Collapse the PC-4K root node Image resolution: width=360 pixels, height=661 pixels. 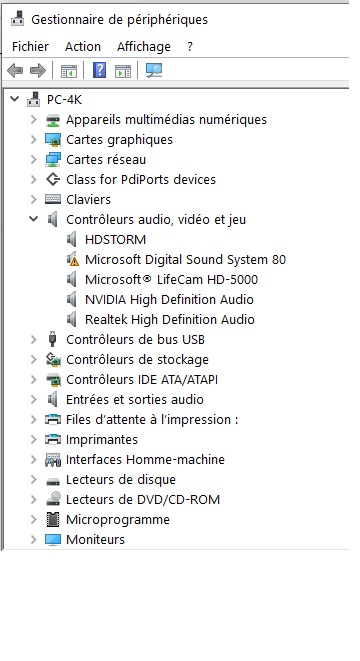point(15,99)
